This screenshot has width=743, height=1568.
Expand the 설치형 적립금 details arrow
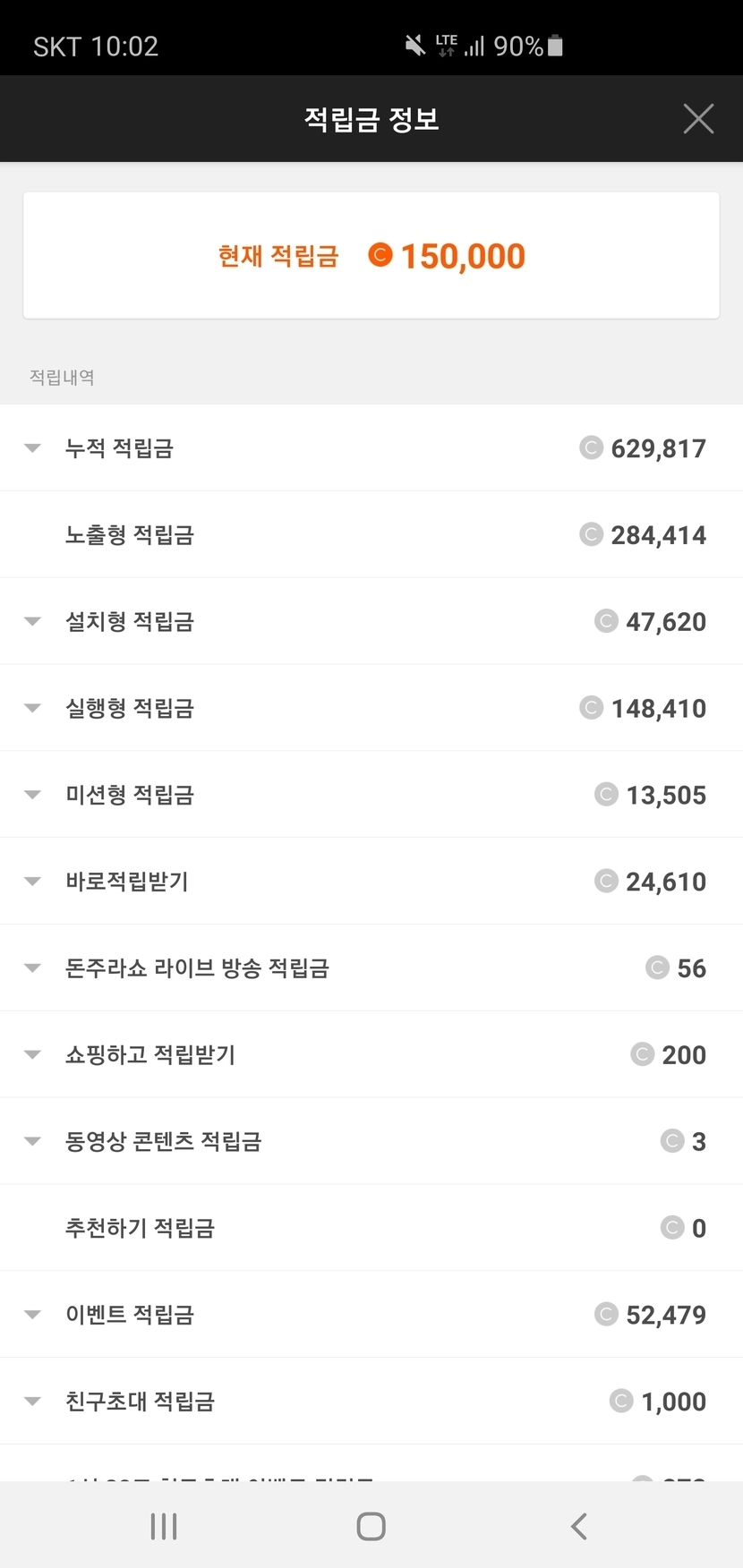[33, 621]
